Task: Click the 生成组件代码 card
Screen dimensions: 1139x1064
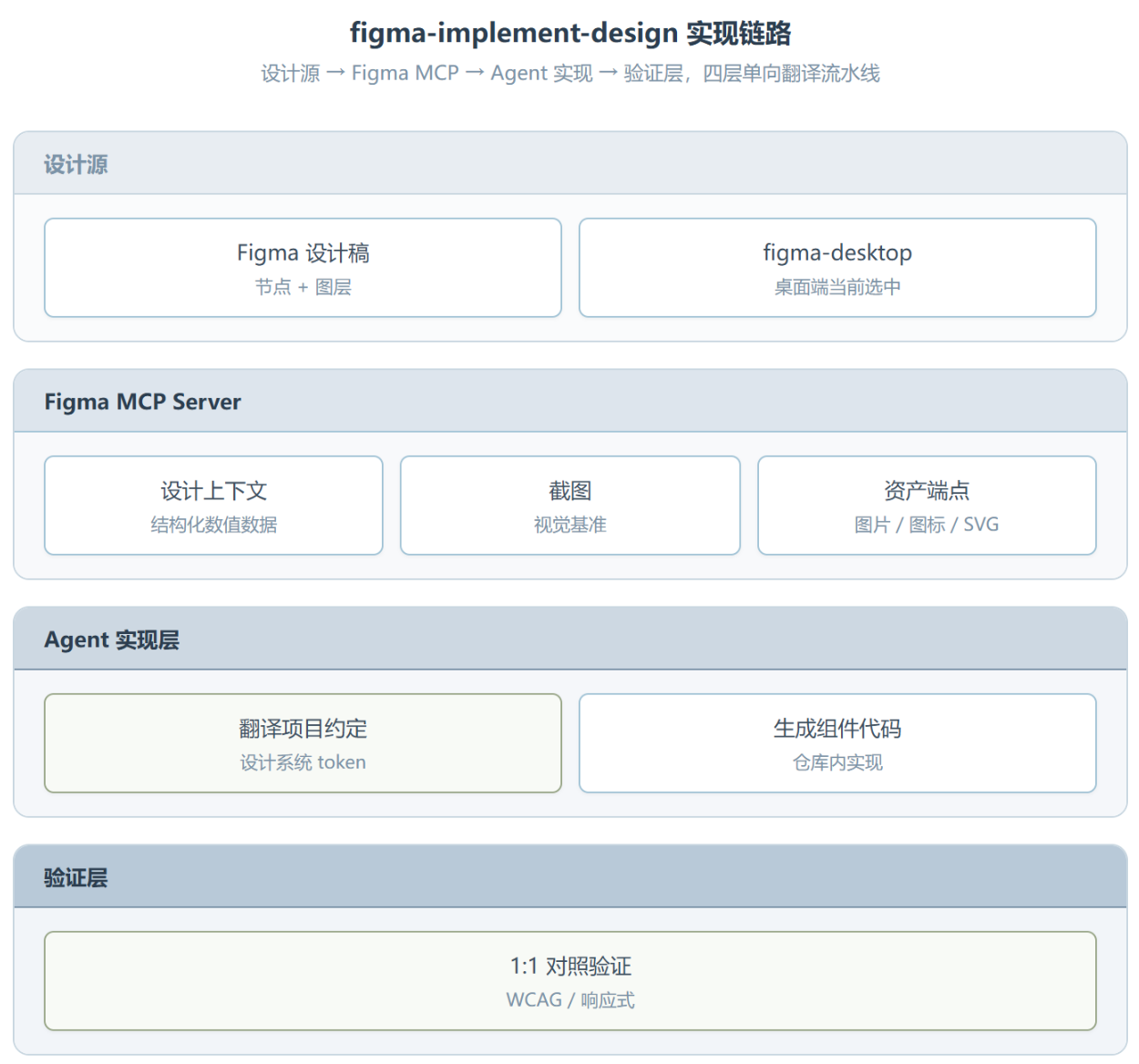Action: pos(837,743)
